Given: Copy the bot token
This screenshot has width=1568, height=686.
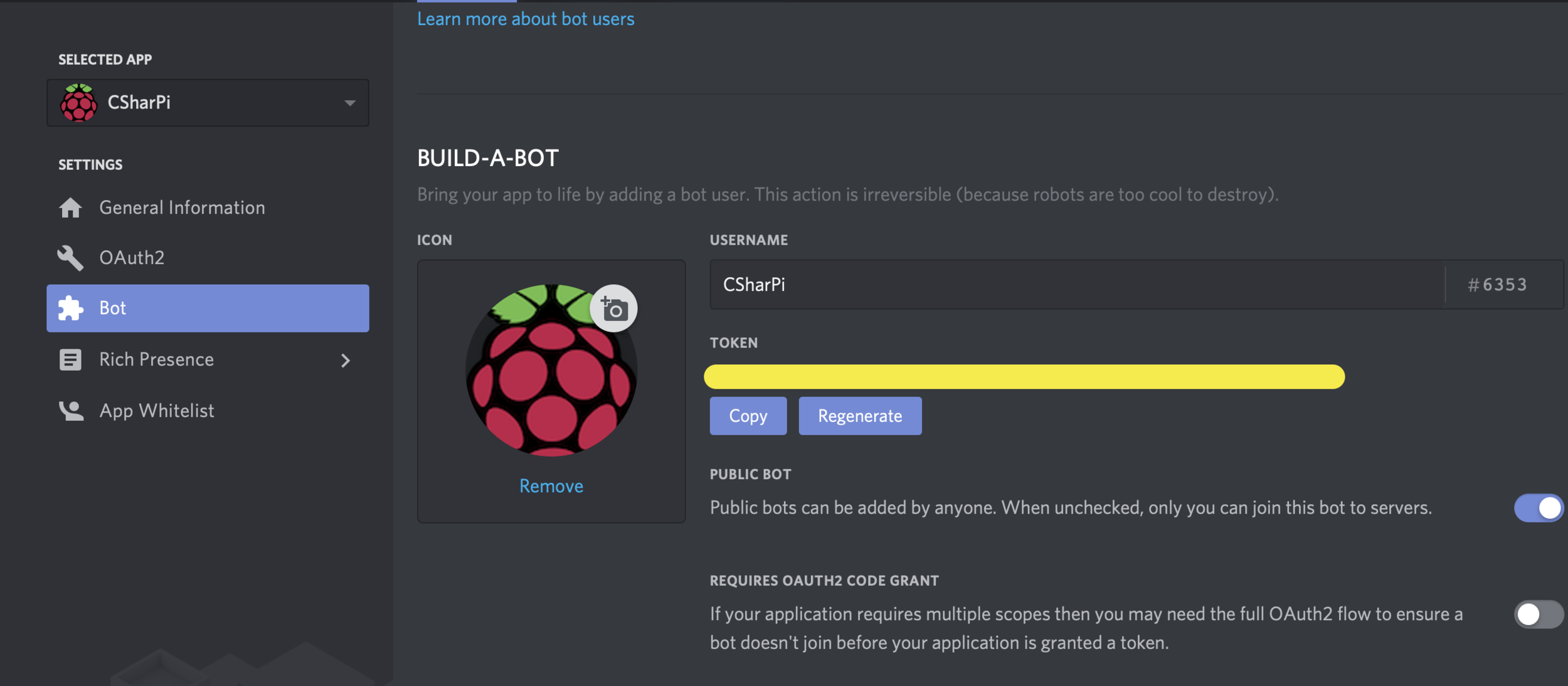Looking at the screenshot, I should [x=748, y=416].
